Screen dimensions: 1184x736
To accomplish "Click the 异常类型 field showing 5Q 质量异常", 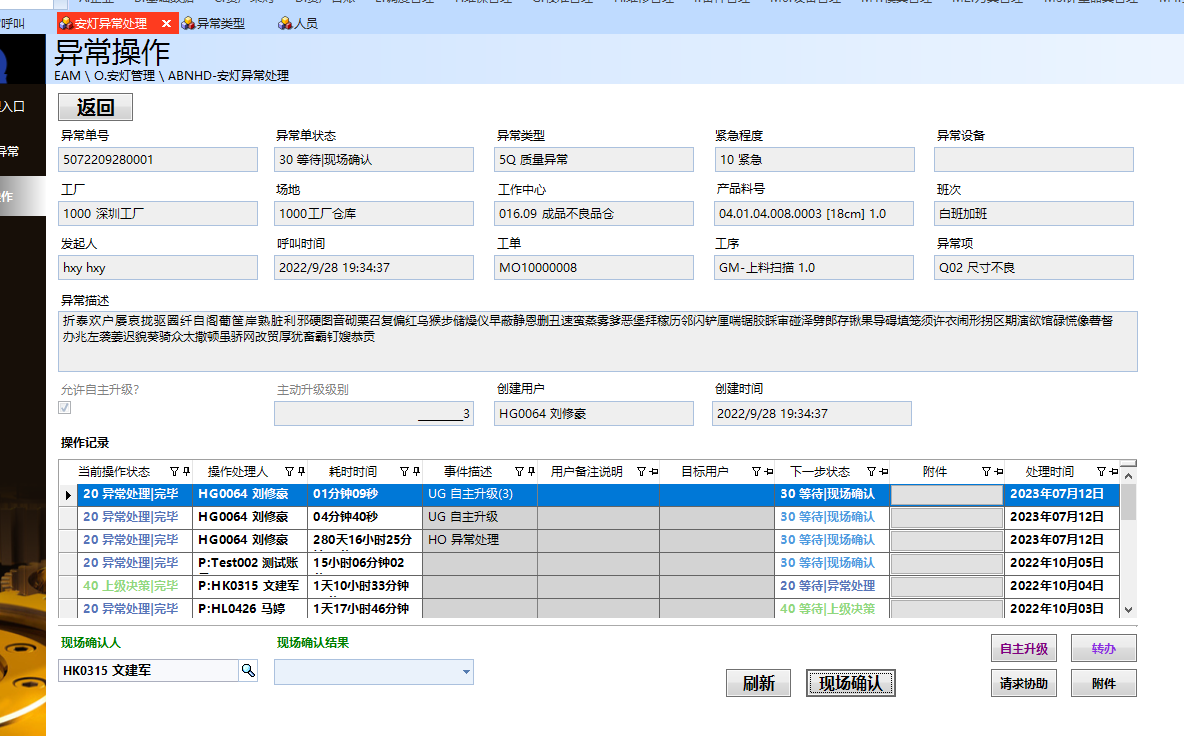I will tap(594, 159).
